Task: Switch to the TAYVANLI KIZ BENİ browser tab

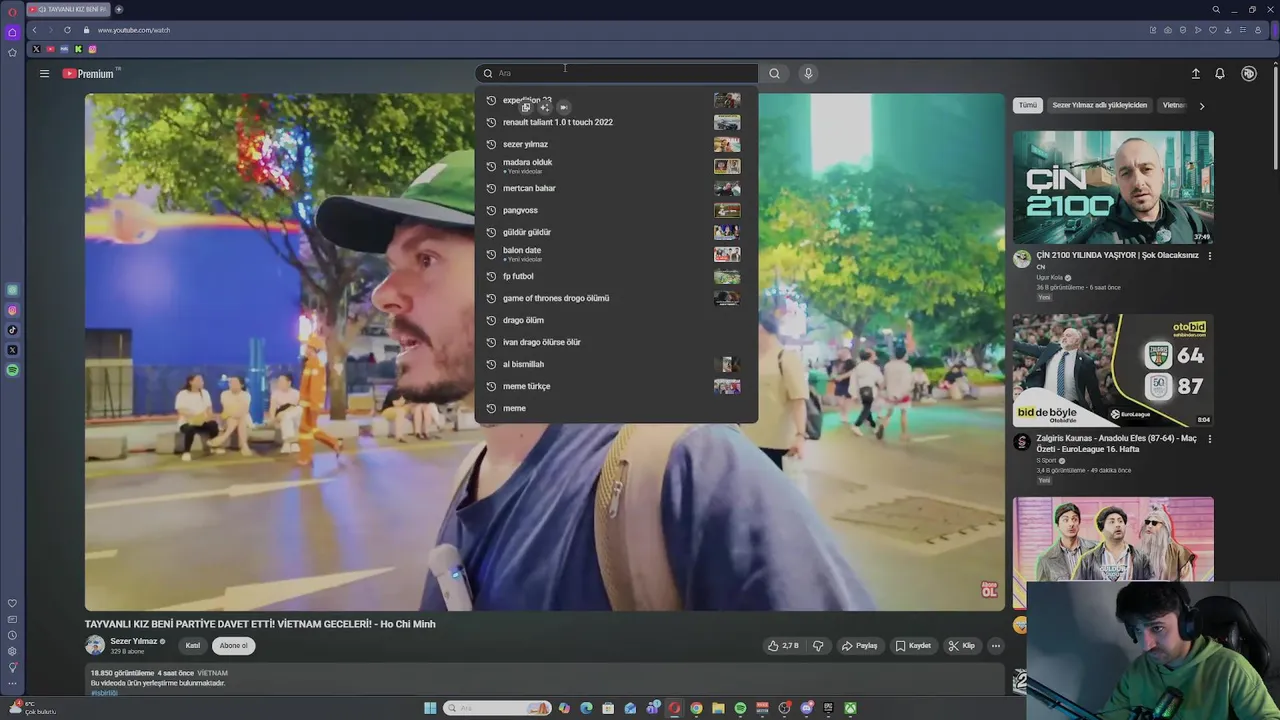Action: coord(69,9)
